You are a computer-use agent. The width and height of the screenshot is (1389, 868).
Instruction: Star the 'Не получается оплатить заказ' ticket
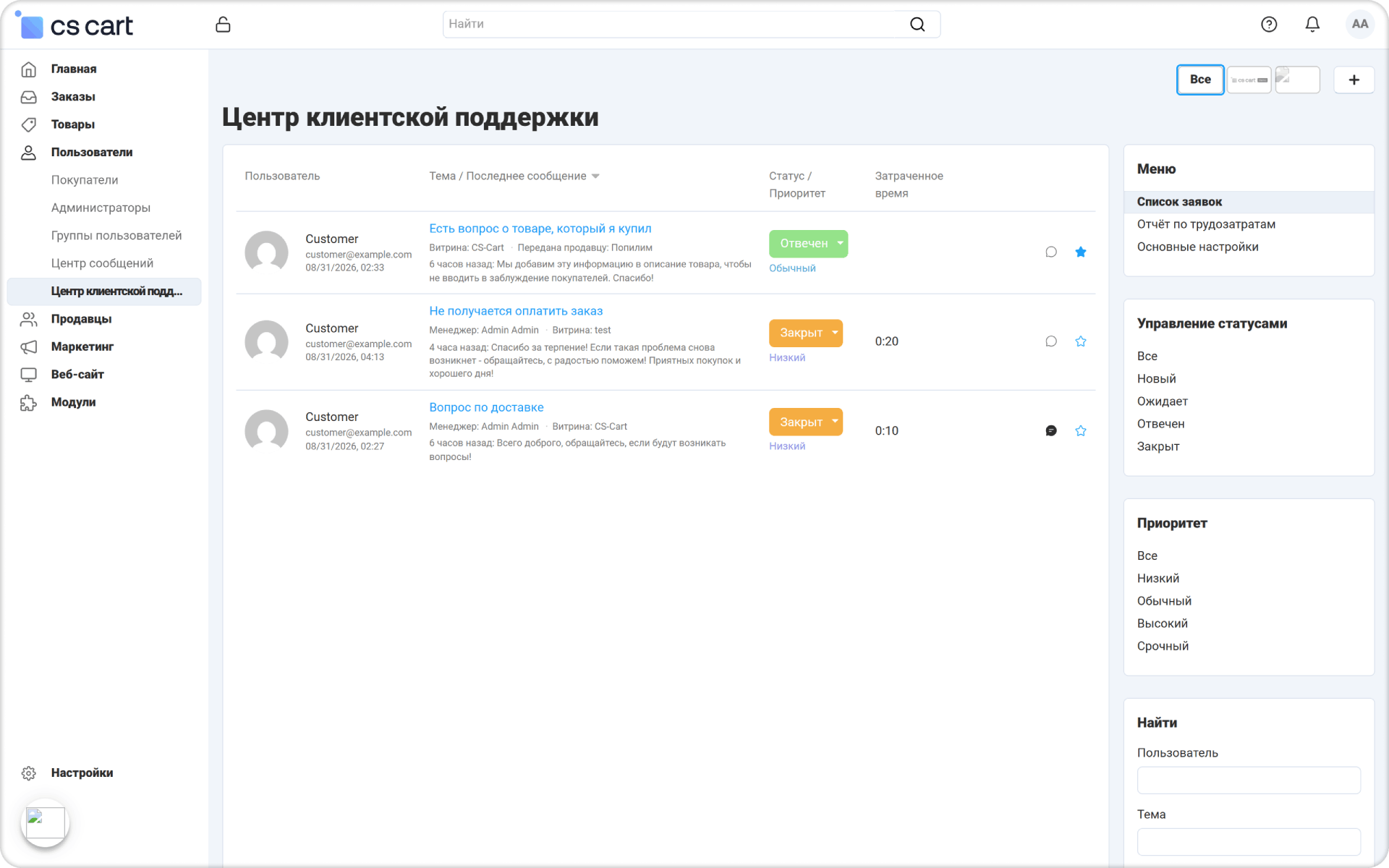coord(1081,341)
